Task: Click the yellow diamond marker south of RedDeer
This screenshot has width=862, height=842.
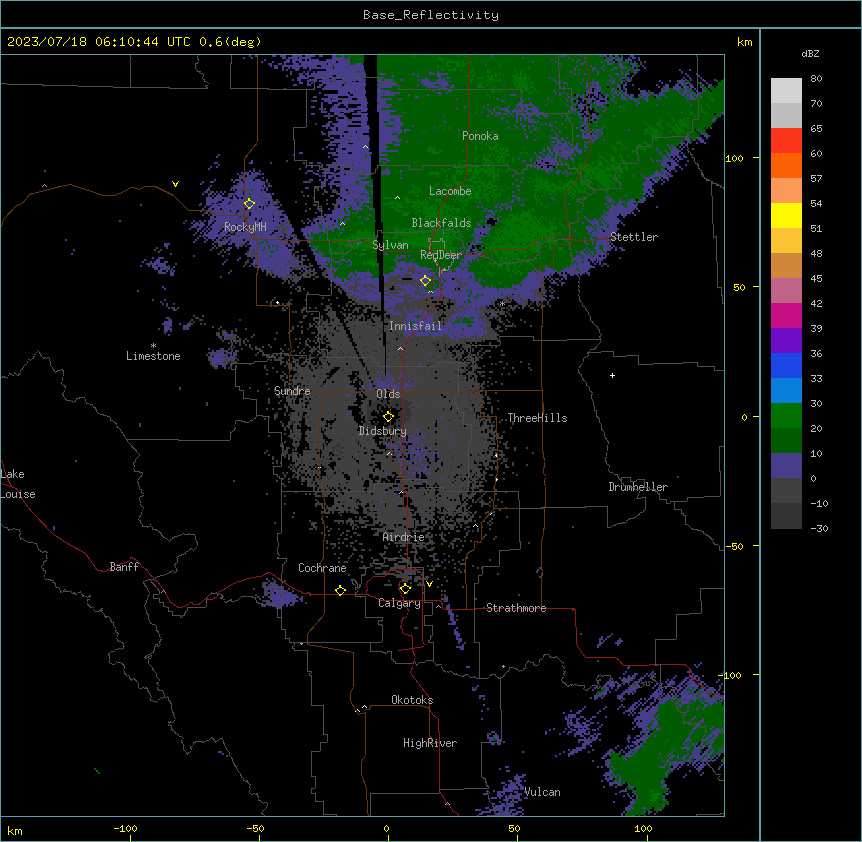Action: click(x=425, y=281)
